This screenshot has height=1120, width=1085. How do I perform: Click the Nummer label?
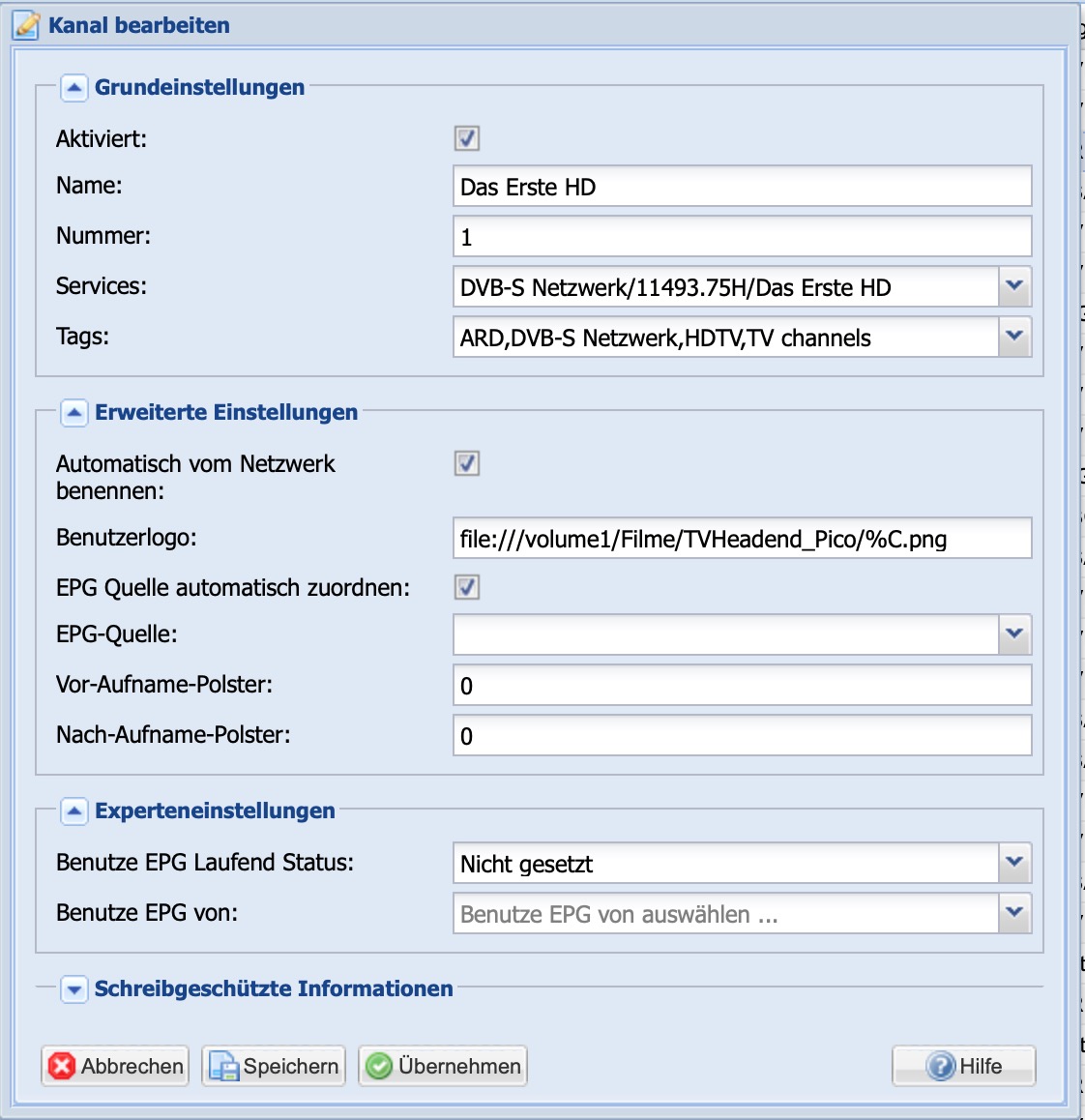click(103, 236)
